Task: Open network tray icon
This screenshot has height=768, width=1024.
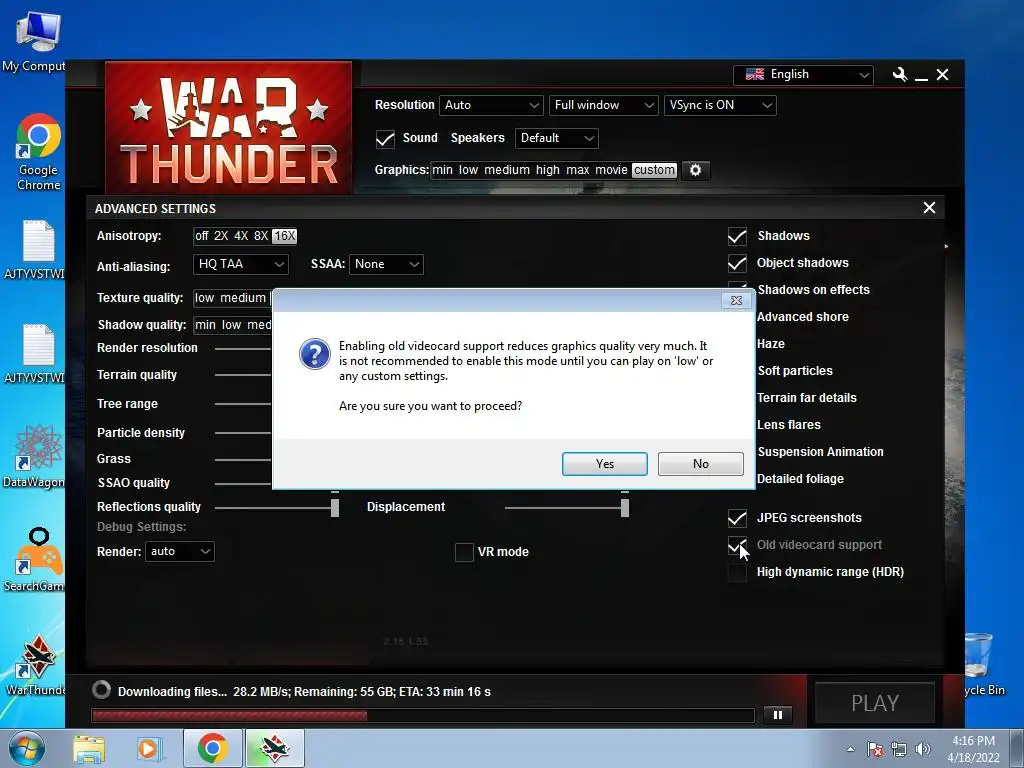Action: pos(899,749)
